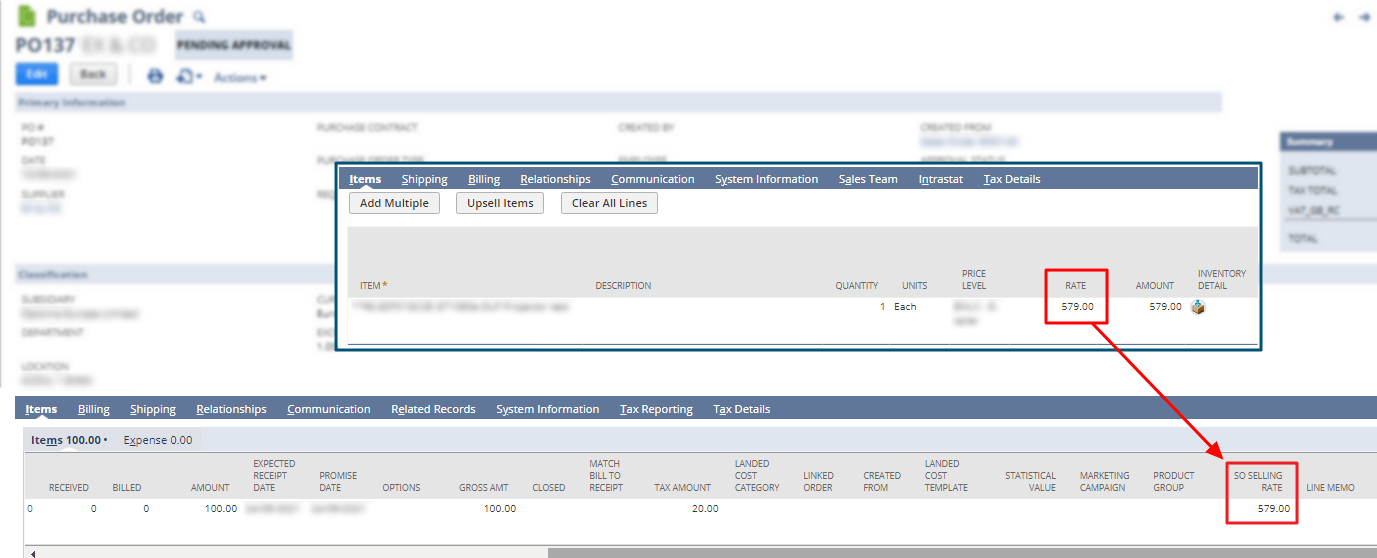Screen dimensions: 1377x558
Task: Select the Expense 0.00 subtab
Action: (158, 440)
